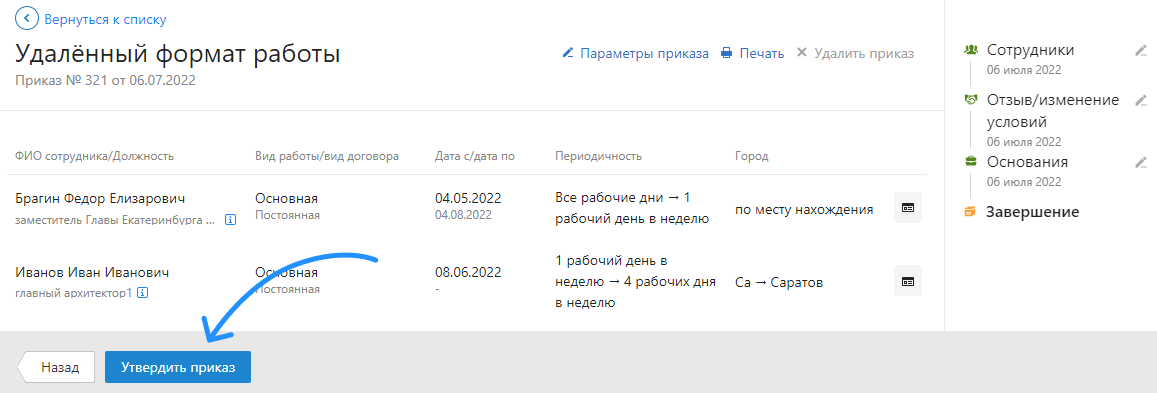Click 'Приказ № 321 от 06.07.2022' subtitle
The image size is (1157, 393).
pos(106,80)
